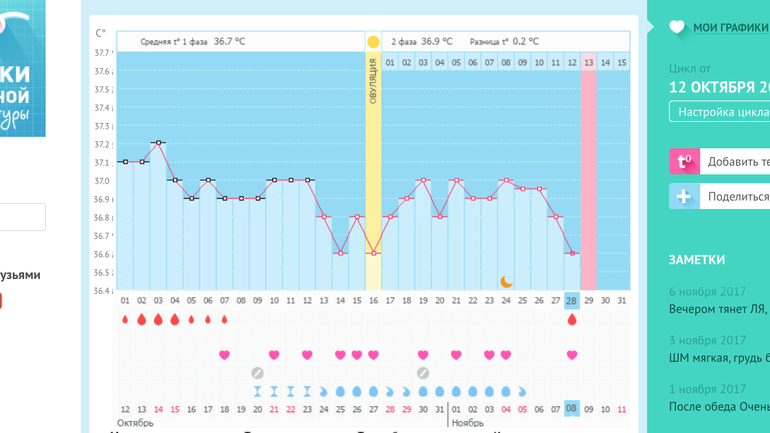Select the crescent moon icon on day 24
The image size is (770, 433).
[x=506, y=282]
